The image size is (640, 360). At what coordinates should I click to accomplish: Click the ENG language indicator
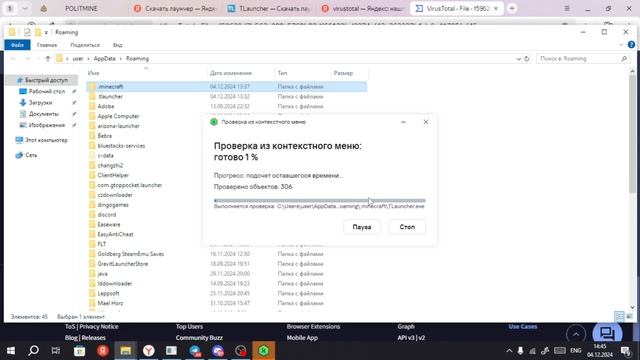576,351
